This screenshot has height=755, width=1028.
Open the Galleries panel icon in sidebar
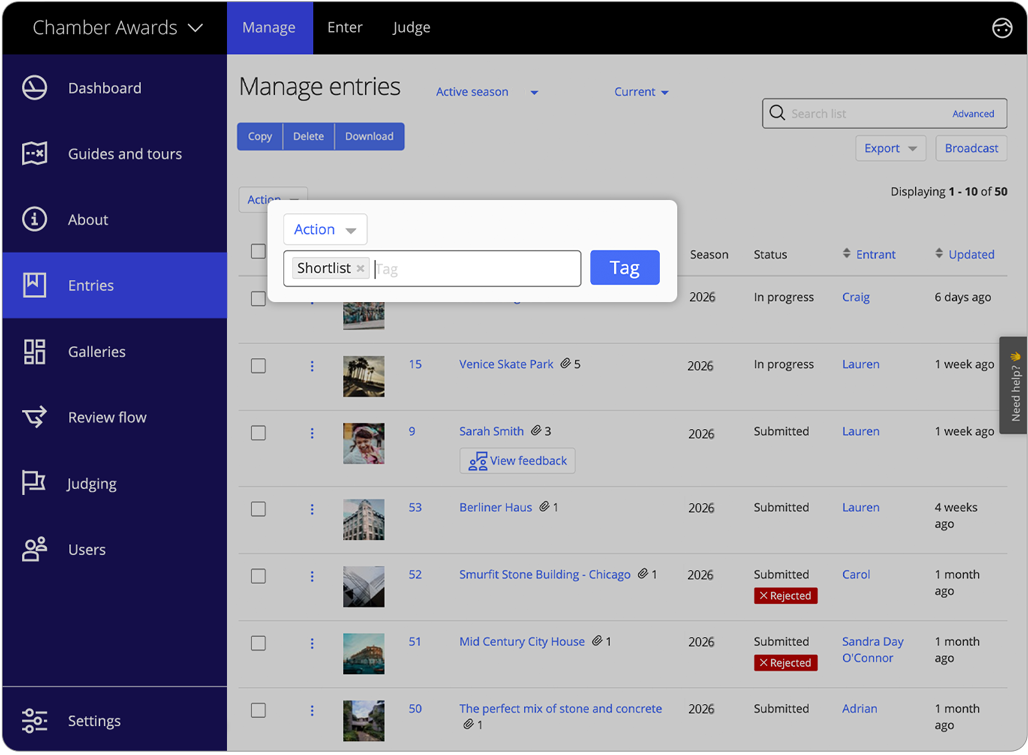(34, 351)
